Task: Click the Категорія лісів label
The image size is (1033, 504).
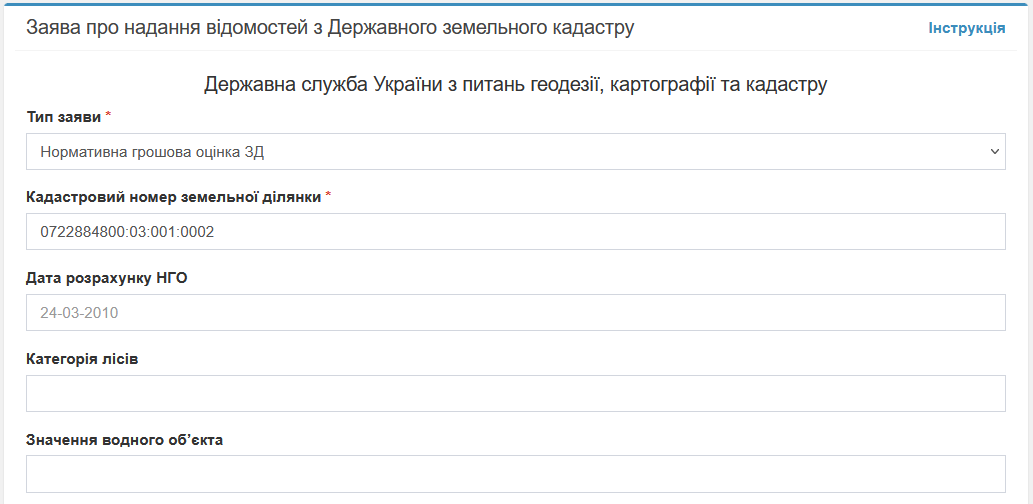Action: [x=82, y=358]
